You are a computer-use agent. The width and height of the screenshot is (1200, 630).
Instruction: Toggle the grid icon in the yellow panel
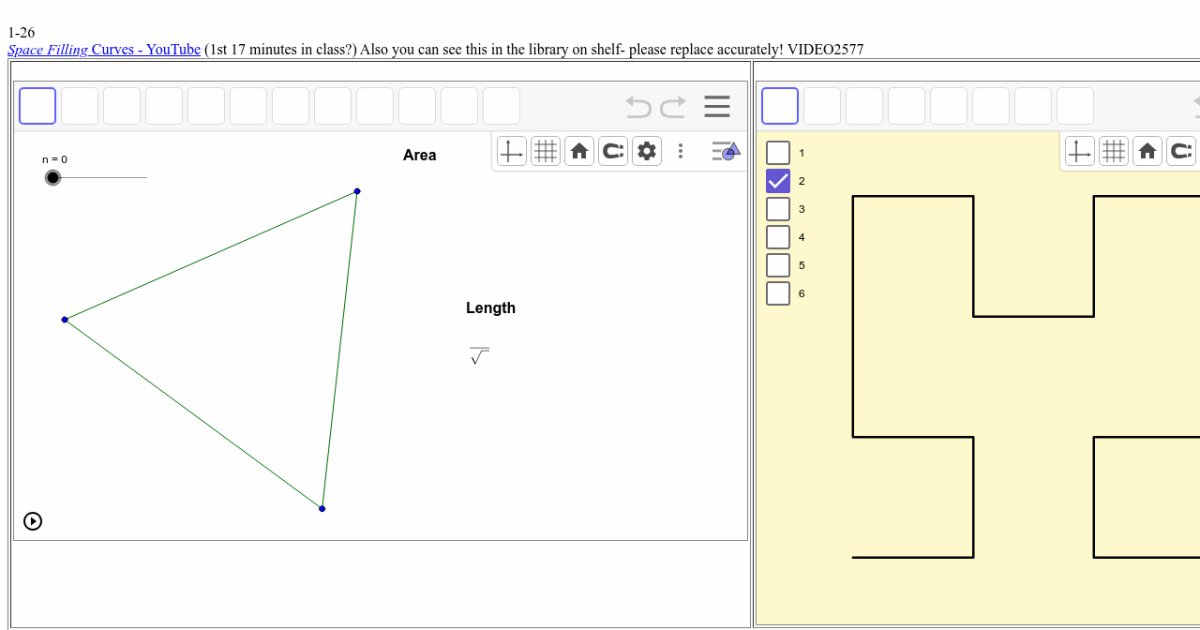(1112, 151)
